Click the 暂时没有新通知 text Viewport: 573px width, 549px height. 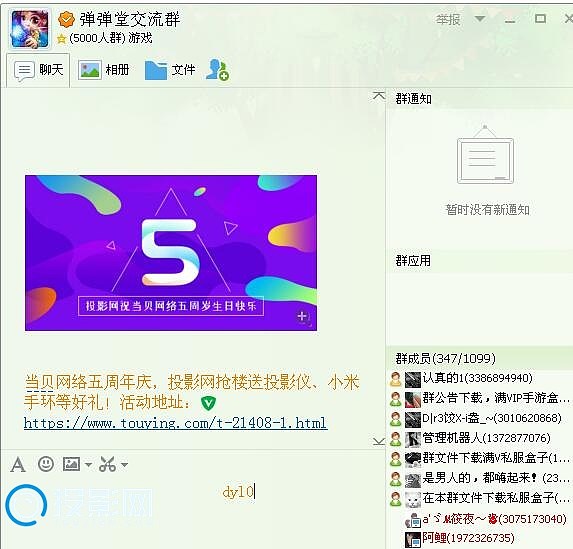coord(487,210)
